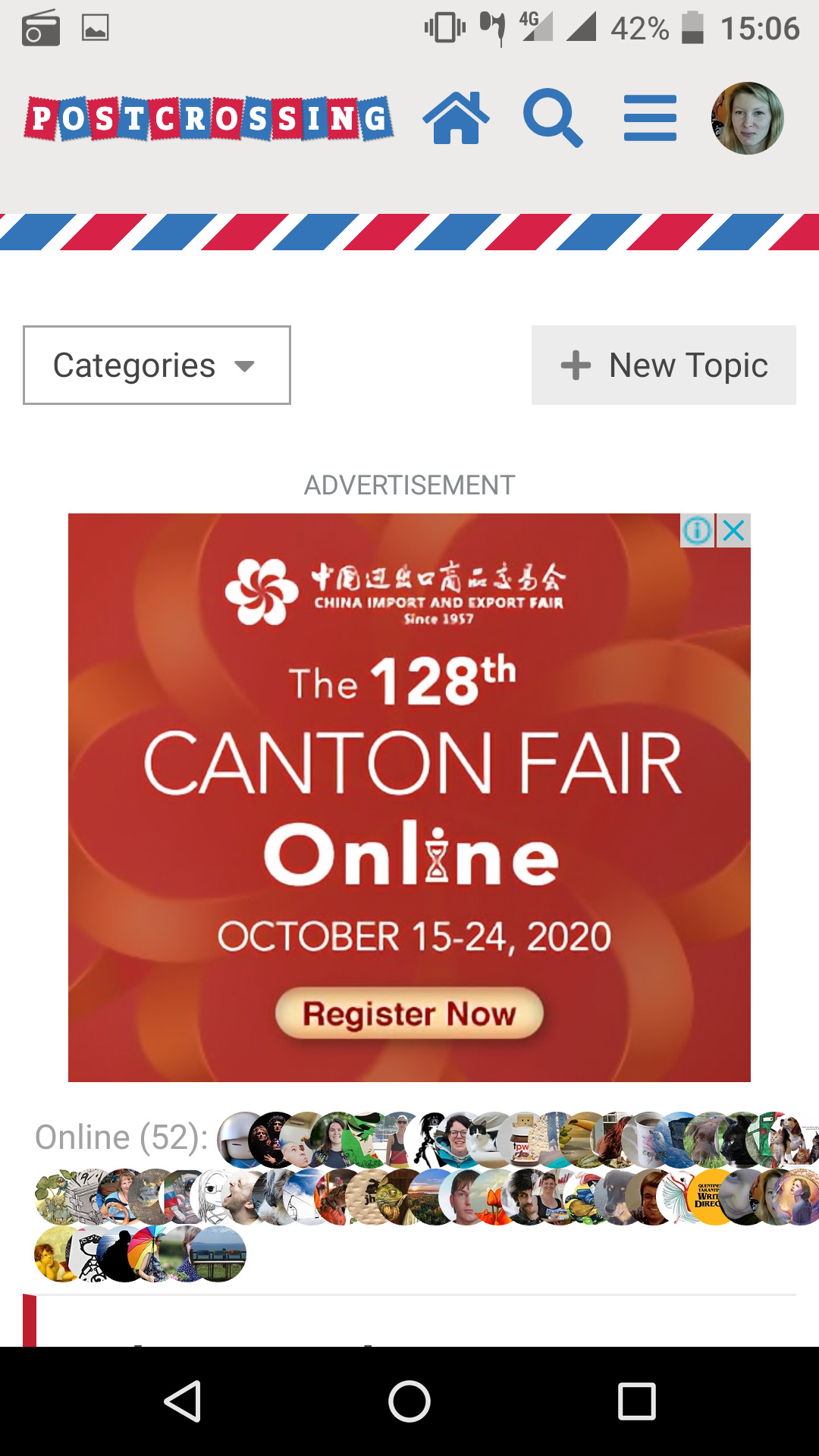Open the picture notification icon in status bar
Screen dimensions: 819x1456
pos(96,28)
